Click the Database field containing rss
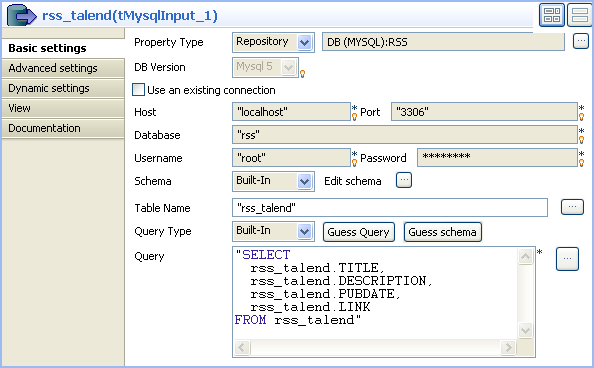The height and width of the screenshot is (368, 594). coord(405,135)
